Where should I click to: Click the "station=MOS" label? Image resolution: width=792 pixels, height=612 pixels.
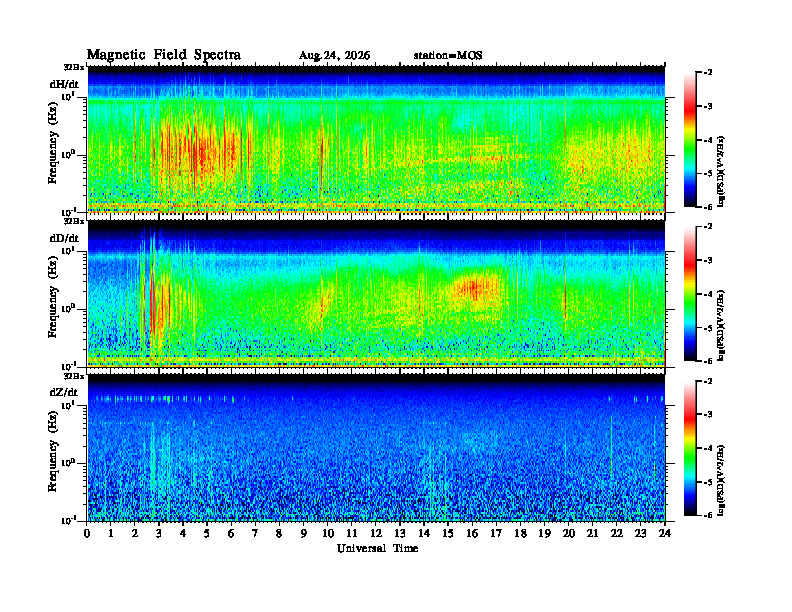[x=448, y=56]
